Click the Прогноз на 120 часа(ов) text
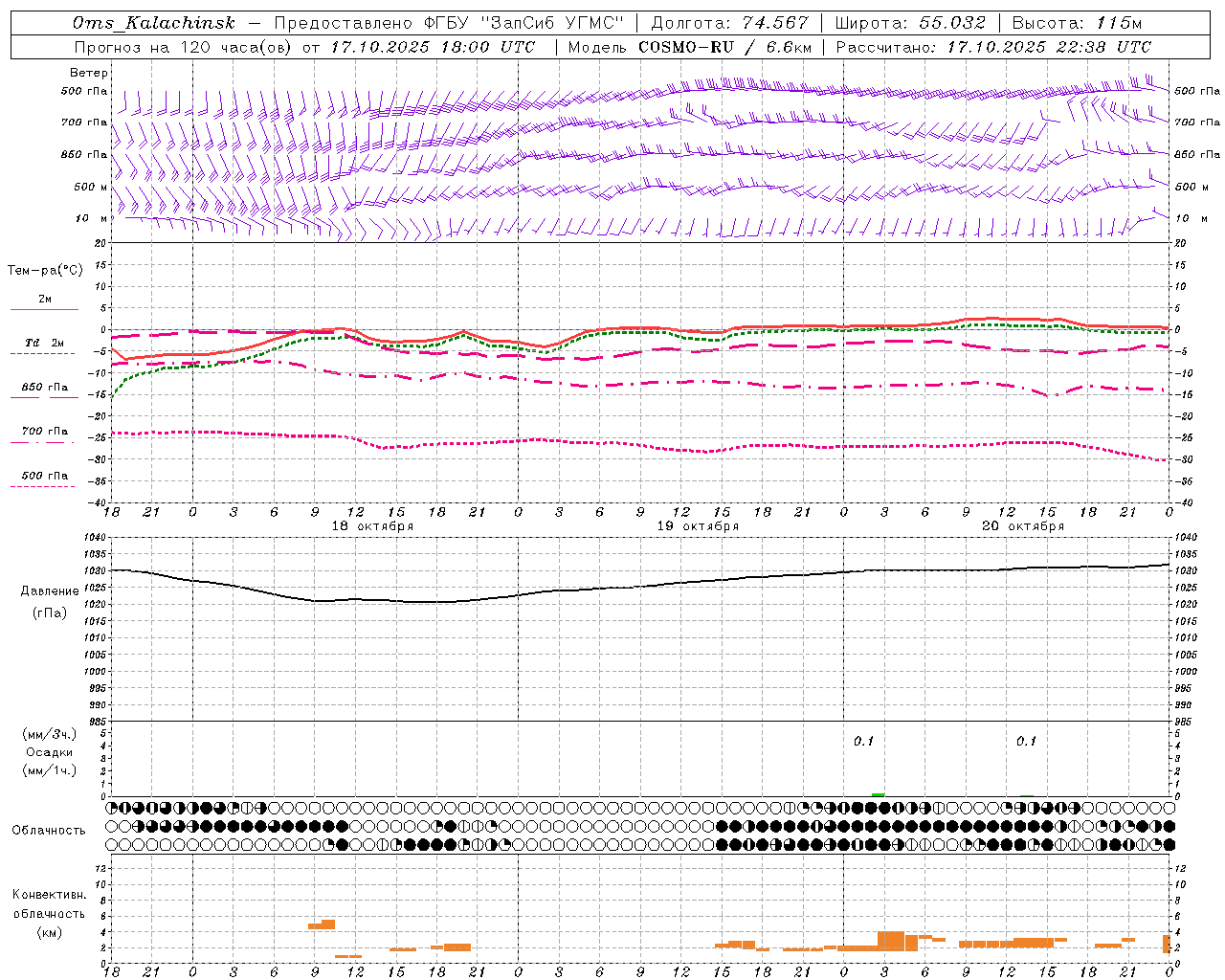The height and width of the screenshot is (980, 1225). tap(184, 47)
